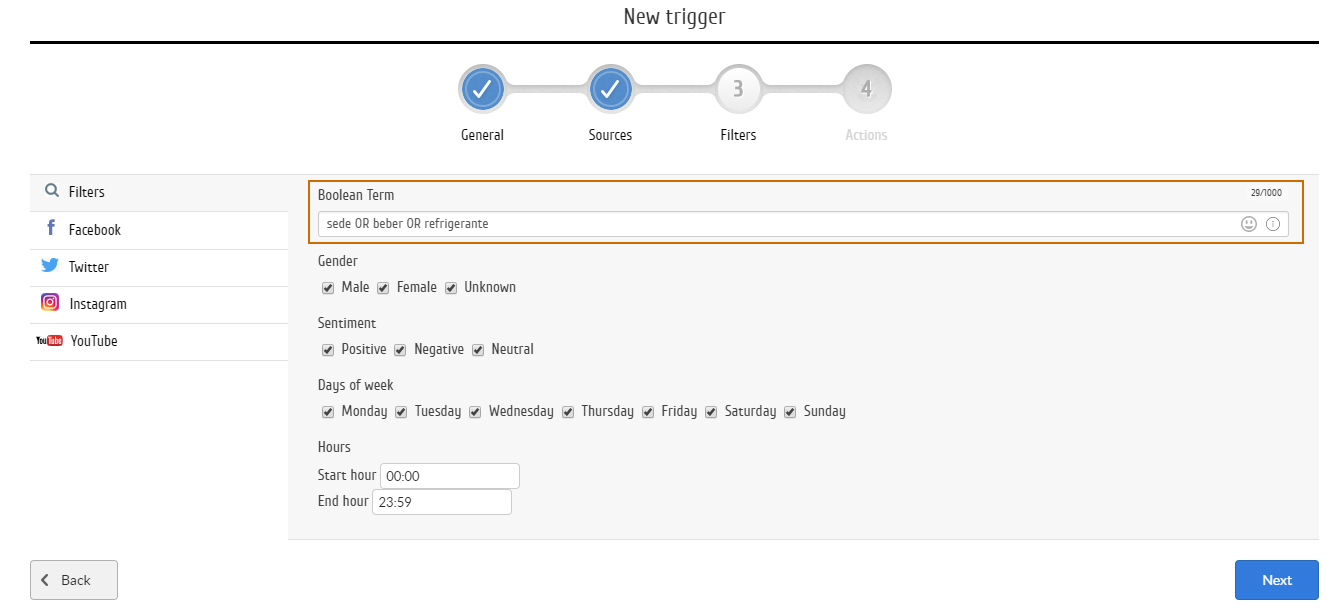Go to completed Sources step circle
The image size is (1342, 616).
610,90
